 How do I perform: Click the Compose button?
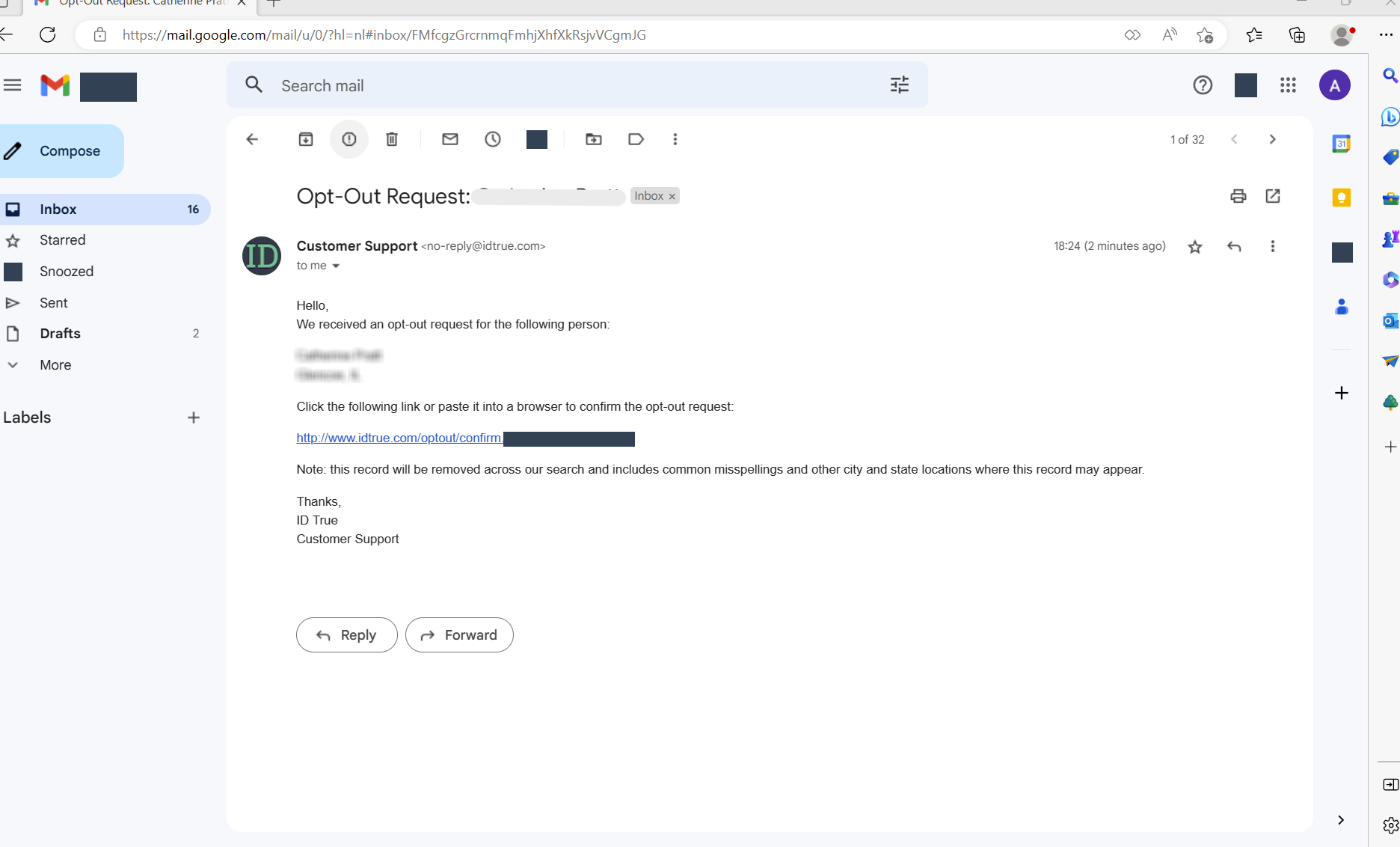[x=60, y=151]
